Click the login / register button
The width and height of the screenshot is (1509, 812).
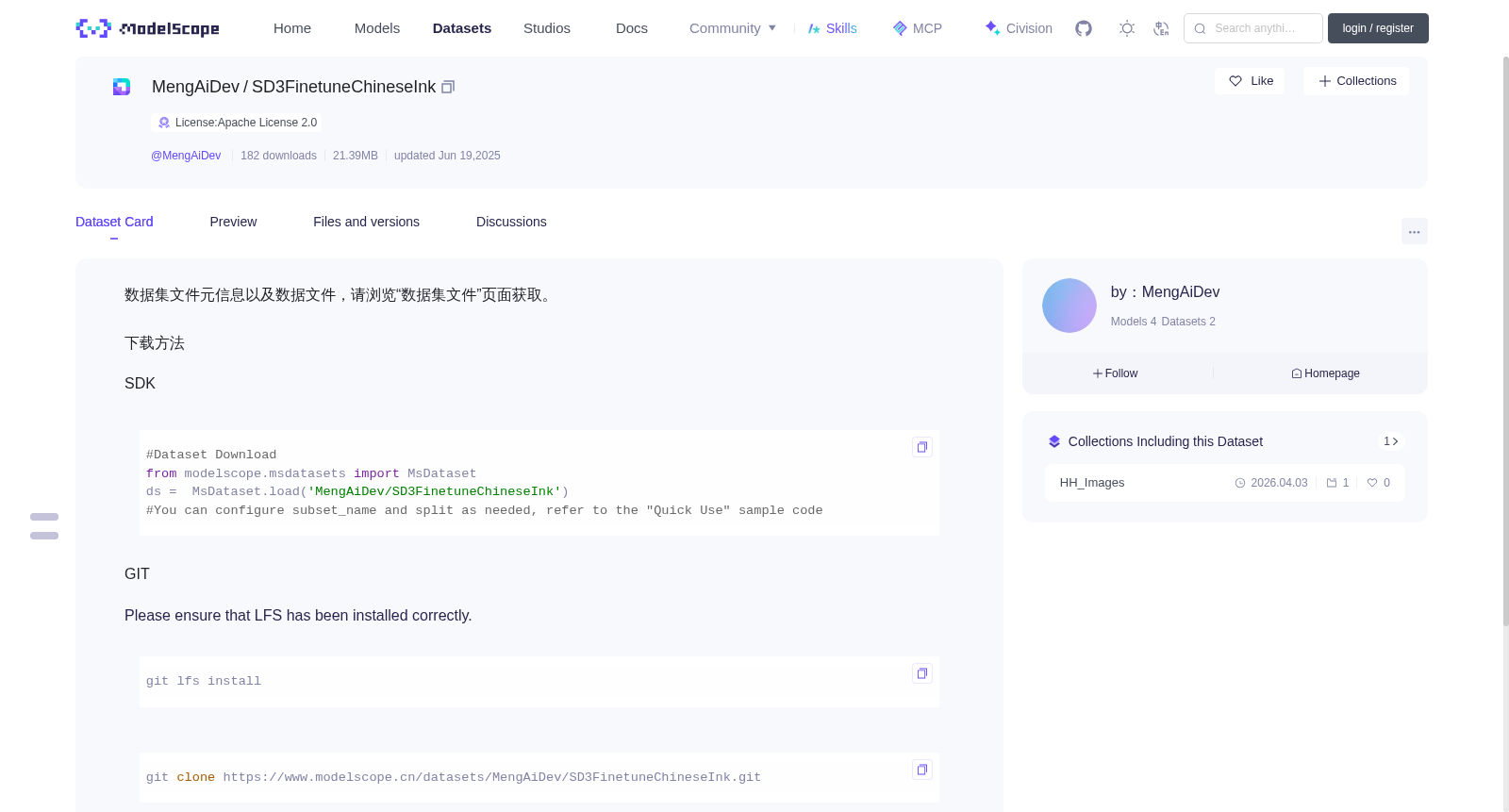(x=1378, y=28)
